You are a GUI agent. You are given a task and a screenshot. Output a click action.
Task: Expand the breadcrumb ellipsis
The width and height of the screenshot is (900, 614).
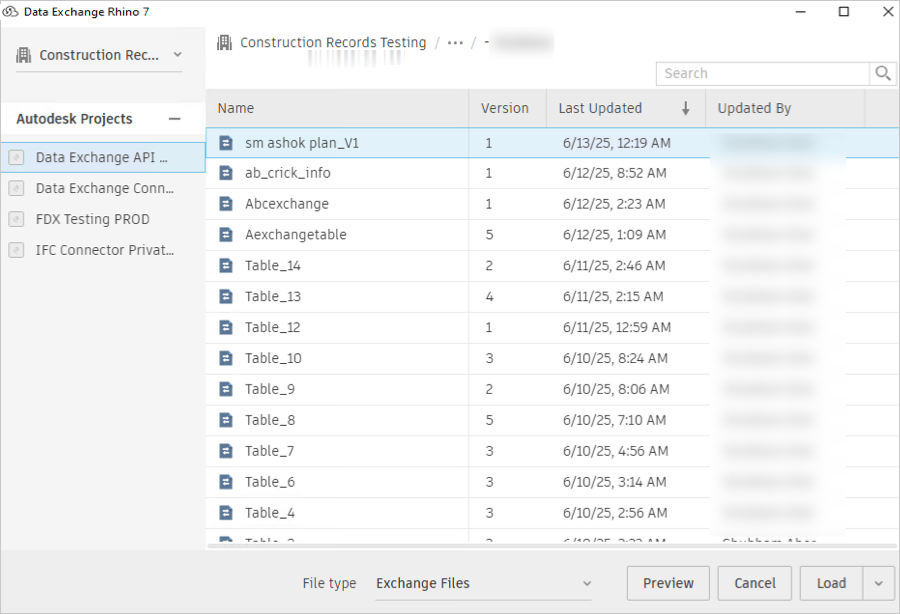point(455,43)
